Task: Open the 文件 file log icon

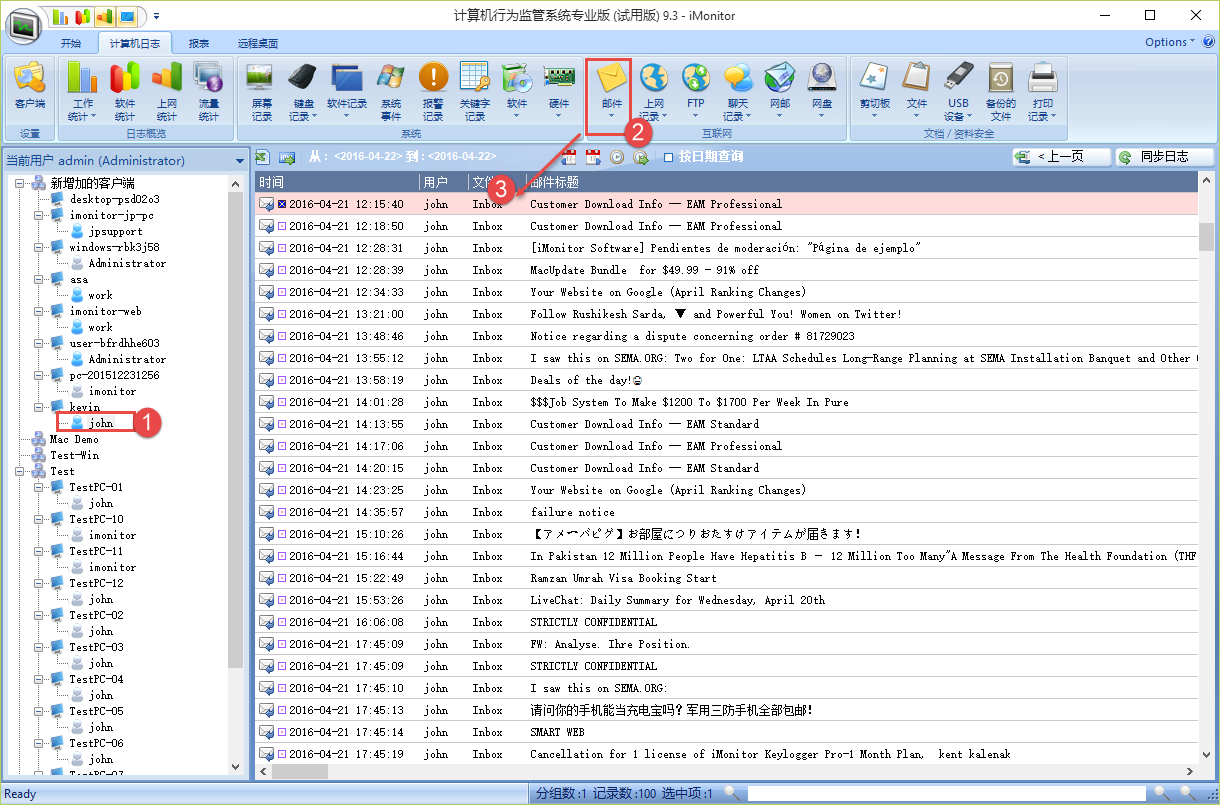Action: pyautogui.click(x=916, y=91)
